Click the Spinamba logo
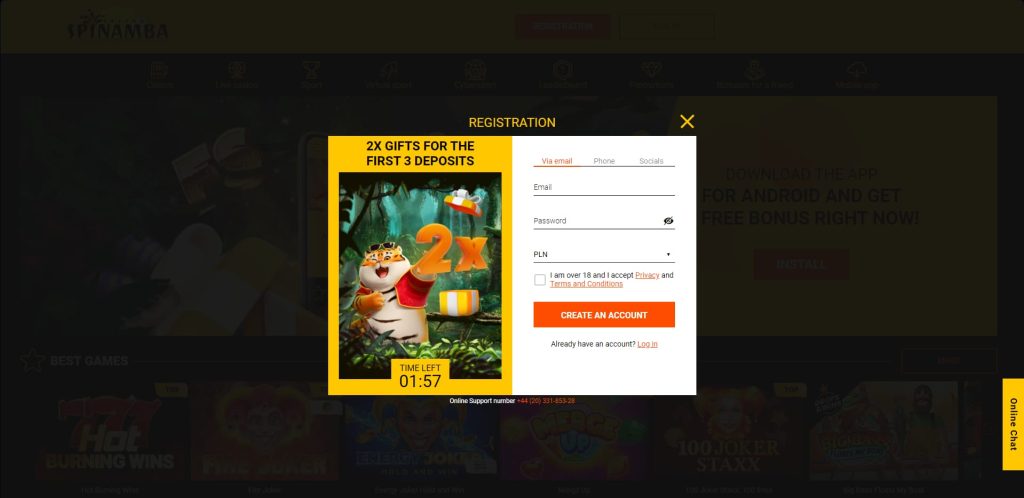The height and width of the screenshot is (498, 1024). 118,26
